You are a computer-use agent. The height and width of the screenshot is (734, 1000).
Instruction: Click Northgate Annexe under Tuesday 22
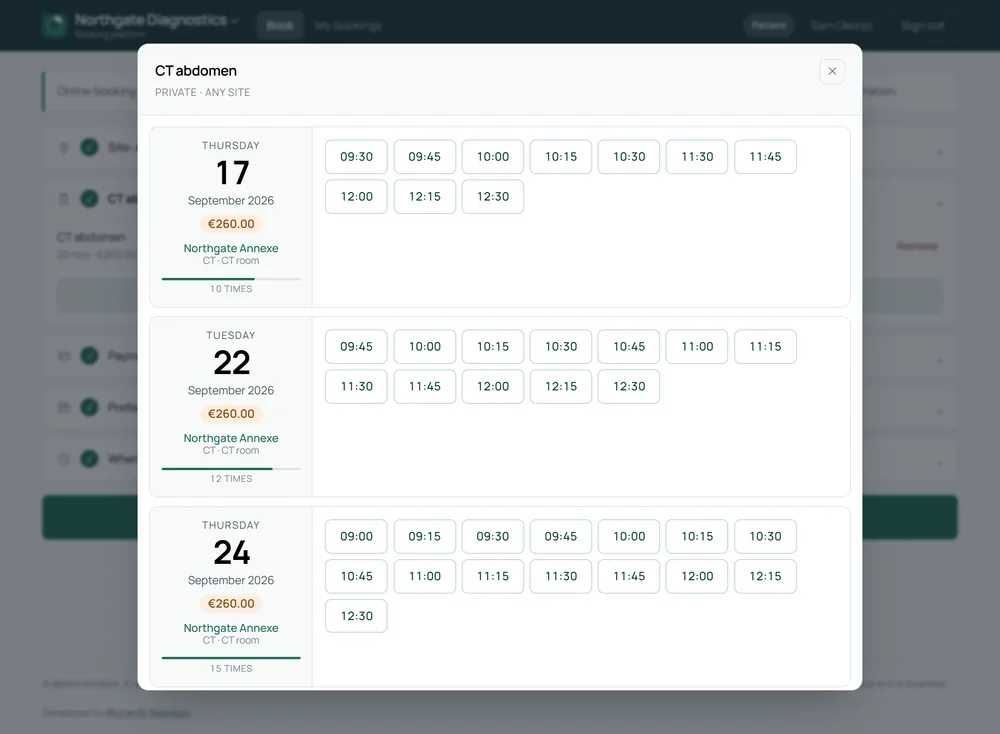tap(231, 438)
